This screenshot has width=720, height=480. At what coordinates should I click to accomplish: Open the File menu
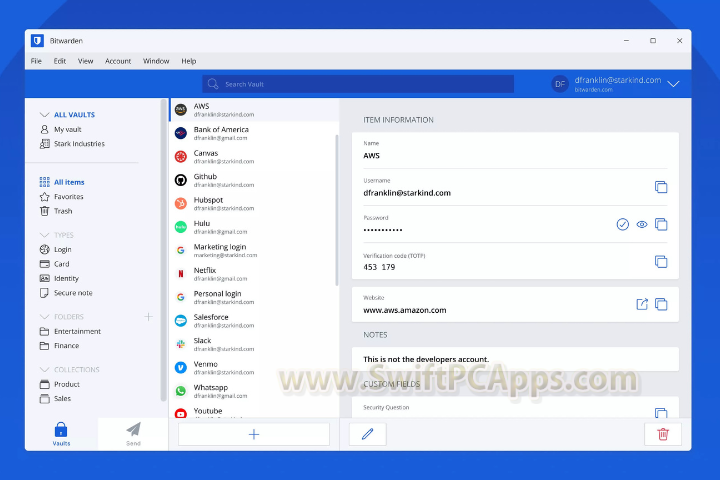36,61
